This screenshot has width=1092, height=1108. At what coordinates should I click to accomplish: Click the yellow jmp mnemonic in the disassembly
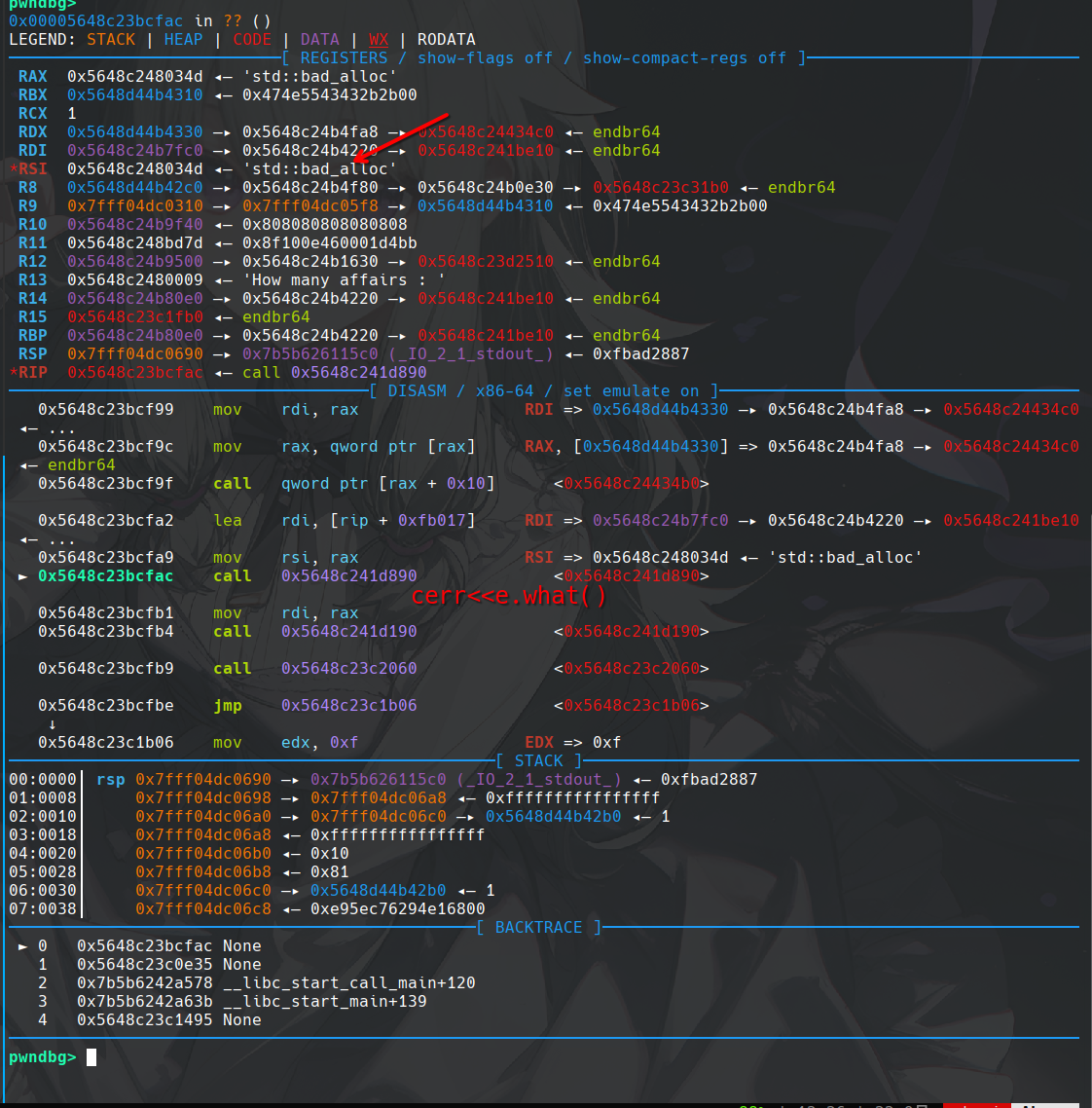point(227,706)
